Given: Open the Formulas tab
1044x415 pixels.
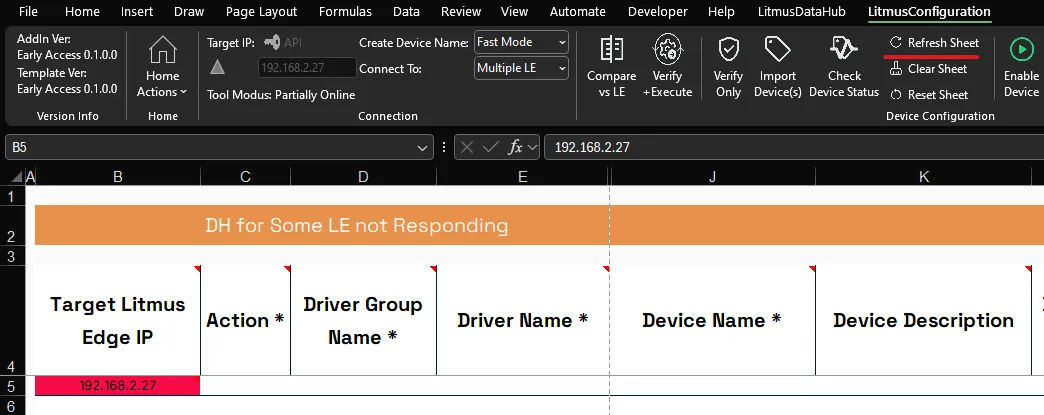Looking at the screenshot, I should click(x=345, y=11).
